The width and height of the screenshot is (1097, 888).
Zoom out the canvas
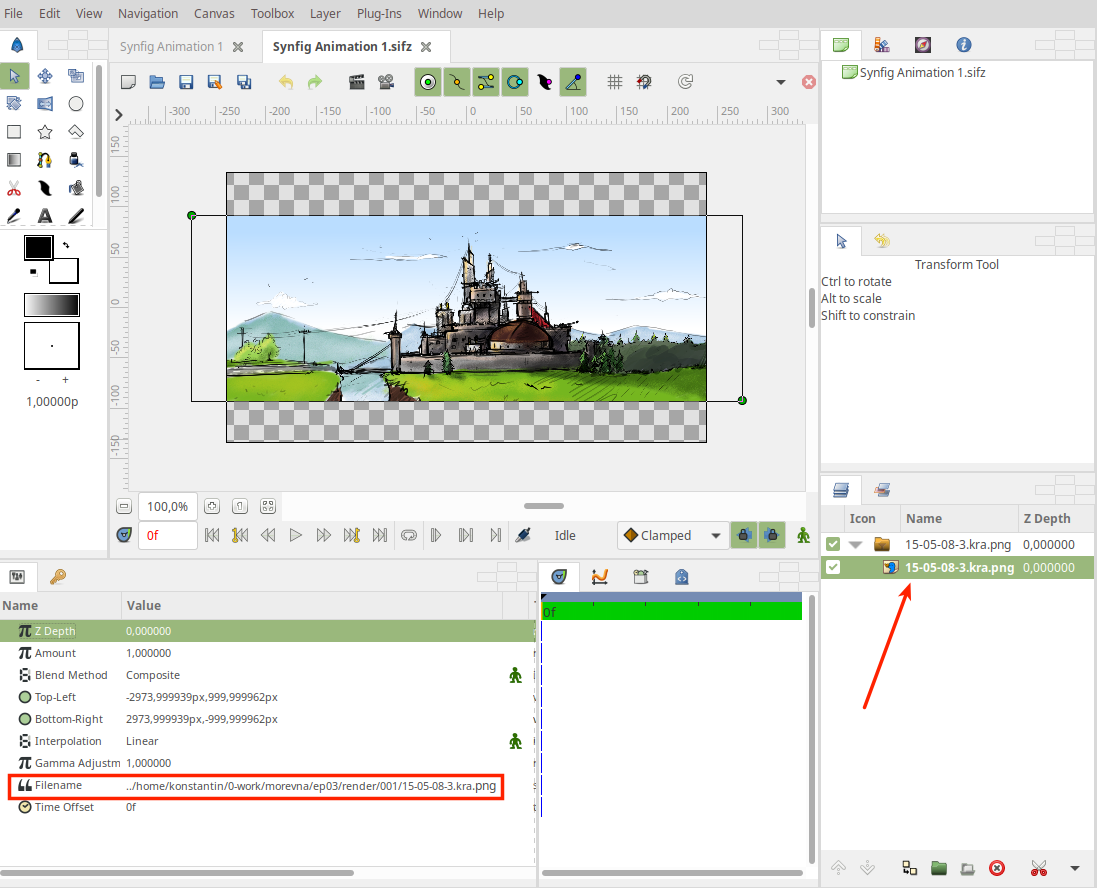coord(124,506)
